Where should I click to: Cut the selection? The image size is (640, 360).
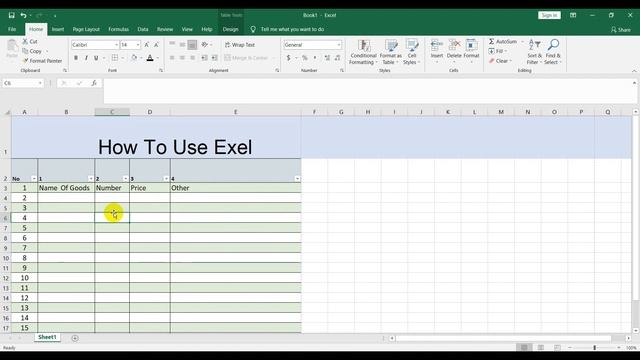click(x=30, y=41)
